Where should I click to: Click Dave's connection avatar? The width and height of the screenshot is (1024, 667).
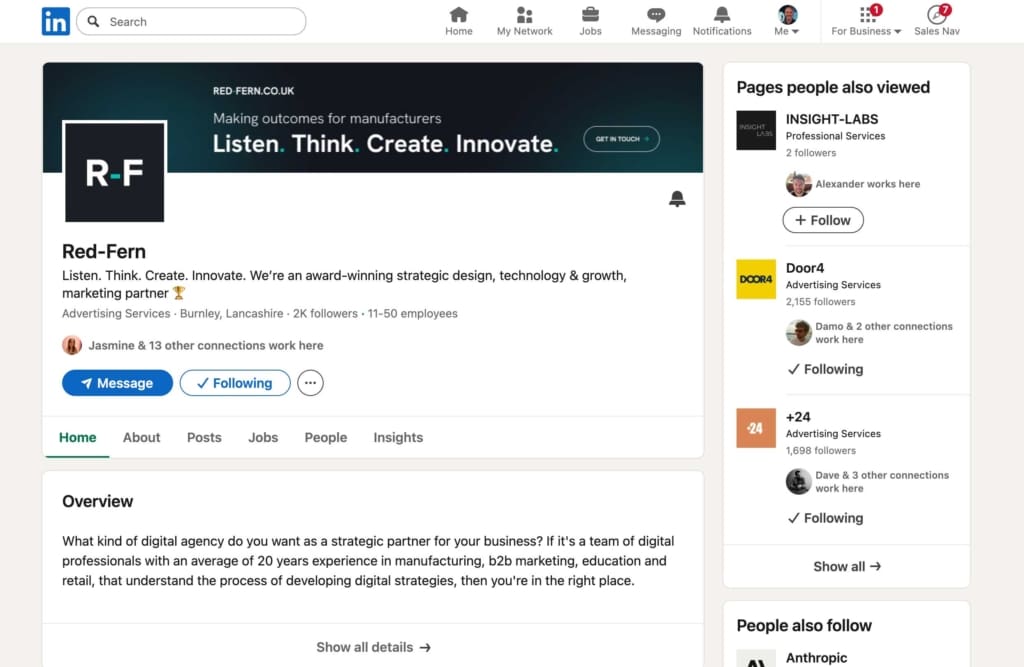tap(798, 481)
